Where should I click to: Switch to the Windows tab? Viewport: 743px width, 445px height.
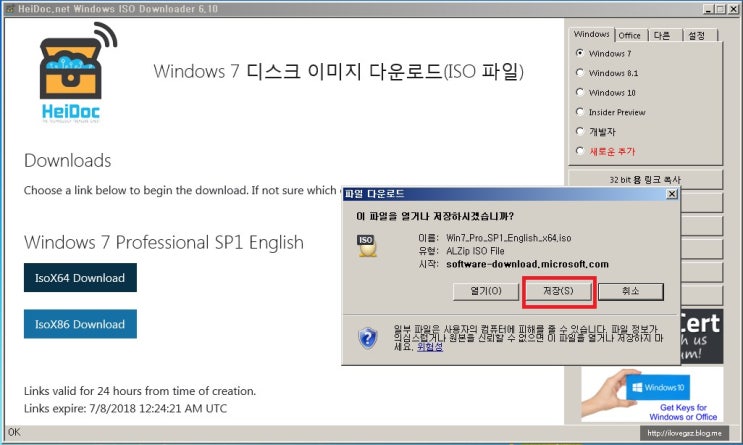click(591, 34)
